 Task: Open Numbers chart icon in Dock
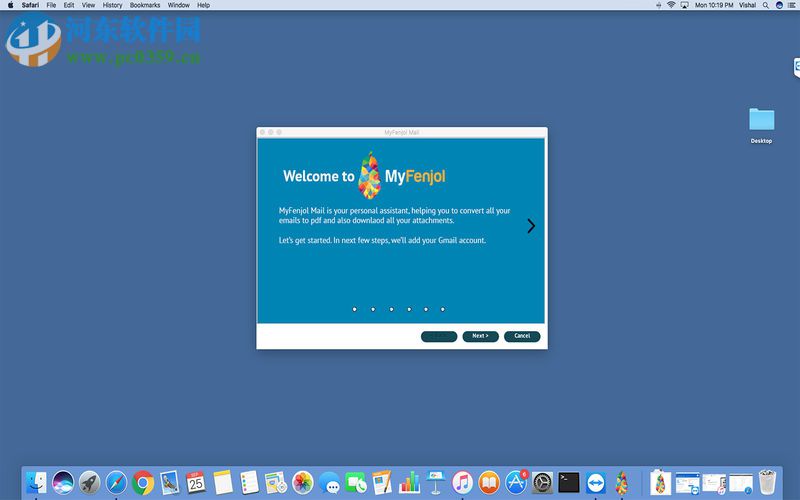(409, 482)
